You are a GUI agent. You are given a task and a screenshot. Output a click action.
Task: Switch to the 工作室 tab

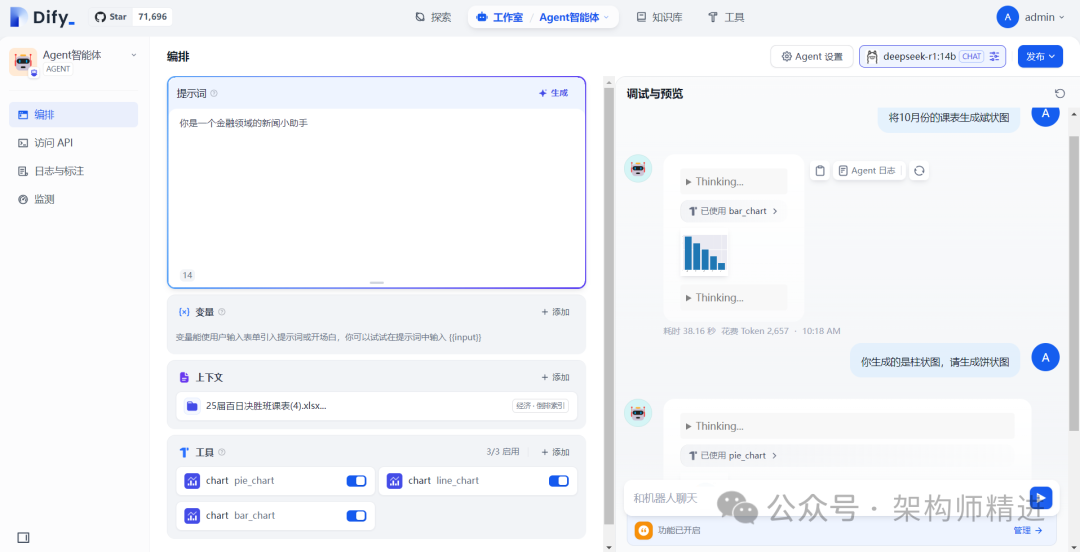point(499,17)
